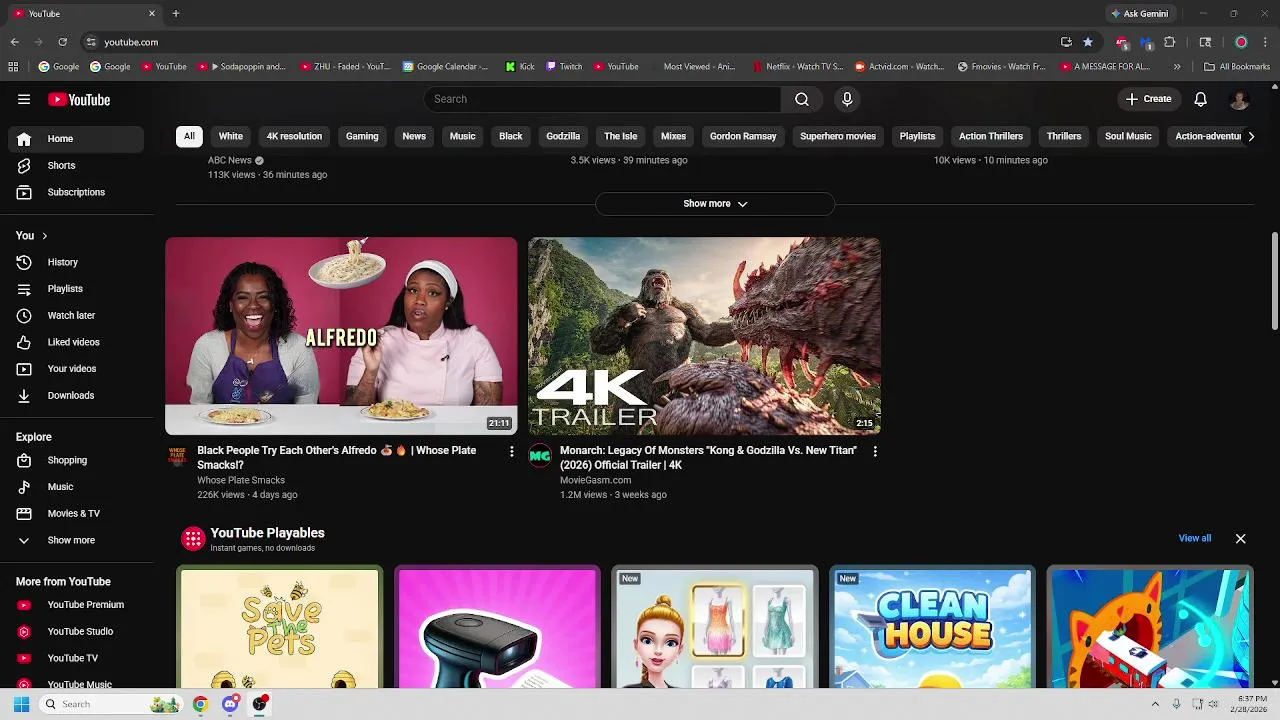Open the Alfredo video title link

pyautogui.click(x=336, y=457)
